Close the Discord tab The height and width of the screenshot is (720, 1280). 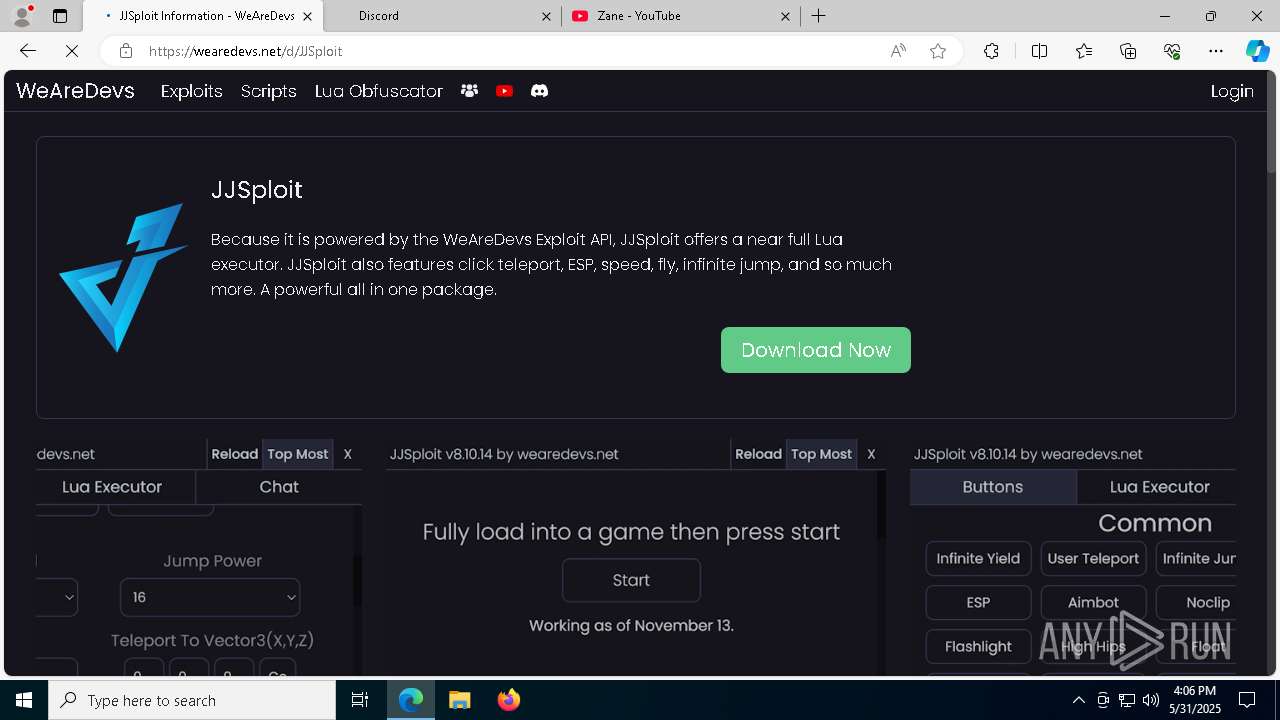coord(546,16)
